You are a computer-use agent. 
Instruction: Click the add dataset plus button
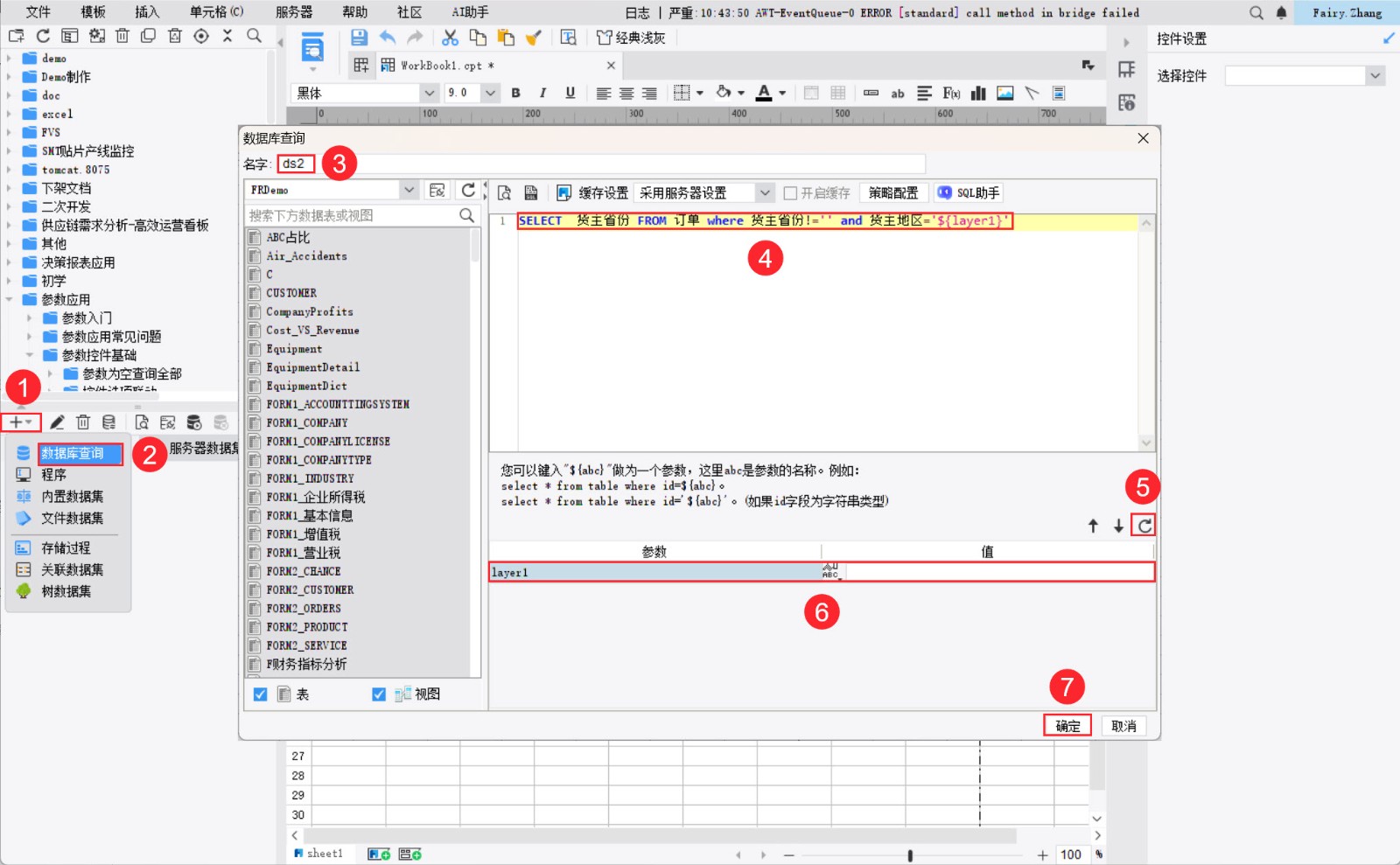coord(21,422)
